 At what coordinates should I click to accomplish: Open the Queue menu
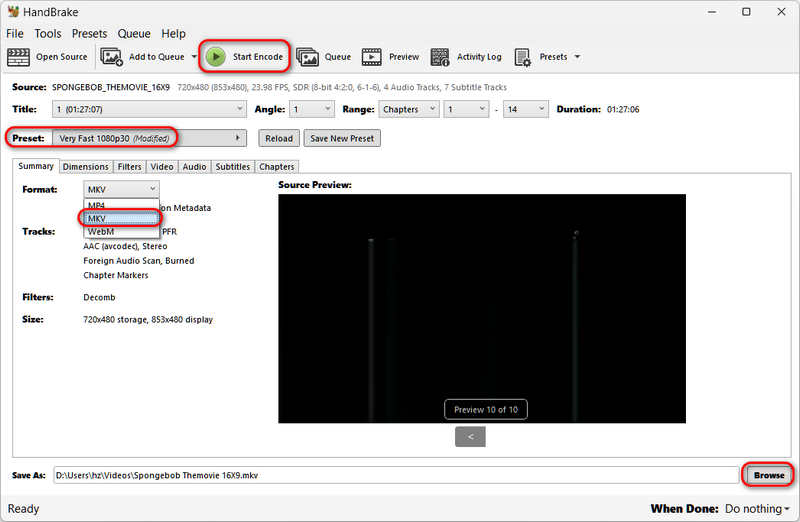point(134,34)
